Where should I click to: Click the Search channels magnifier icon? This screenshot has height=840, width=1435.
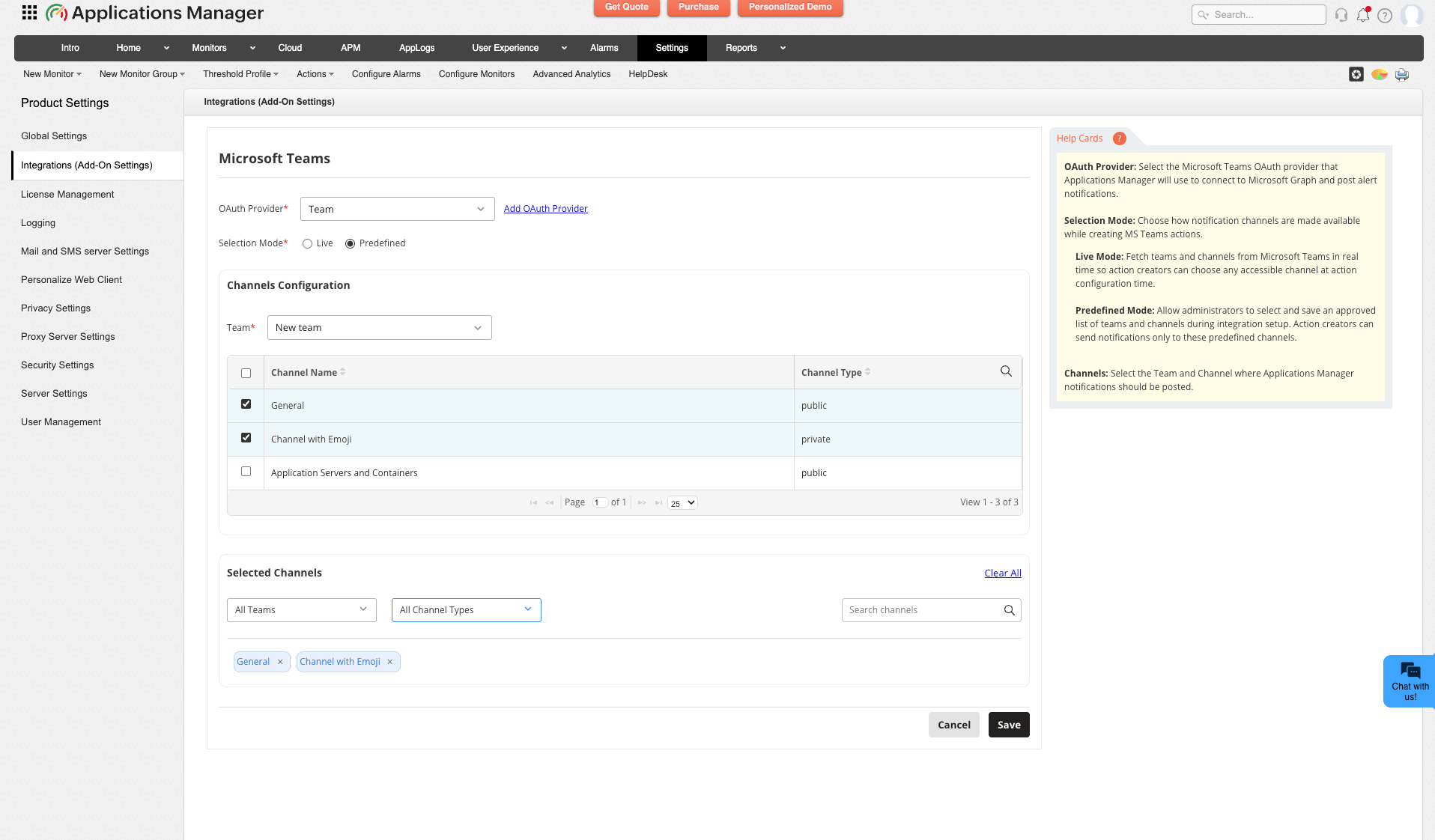point(1010,610)
